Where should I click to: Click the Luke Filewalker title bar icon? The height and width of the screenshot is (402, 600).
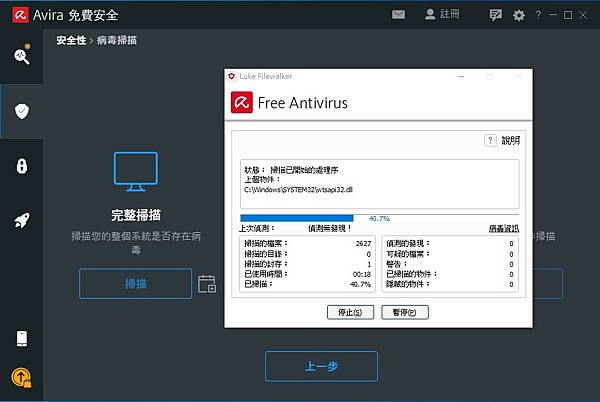pyautogui.click(x=232, y=76)
